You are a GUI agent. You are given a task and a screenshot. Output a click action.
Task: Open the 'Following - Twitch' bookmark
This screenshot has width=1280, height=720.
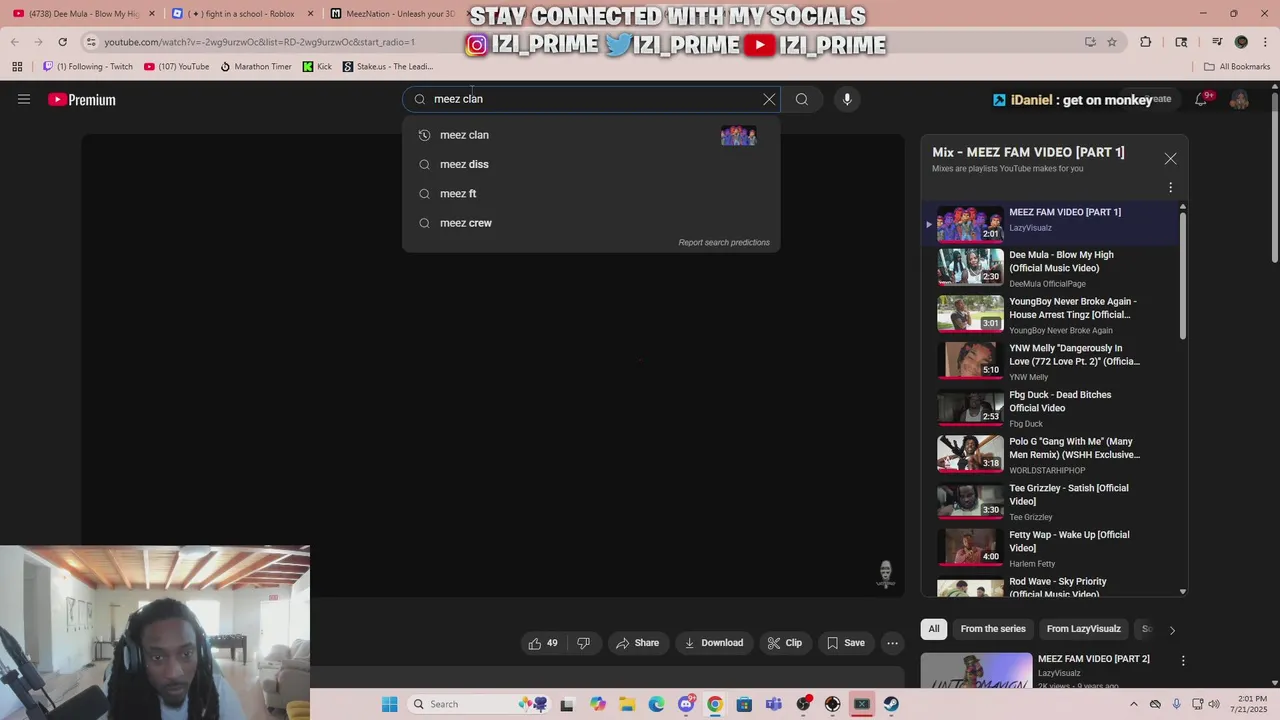pyautogui.click(x=88, y=67)
